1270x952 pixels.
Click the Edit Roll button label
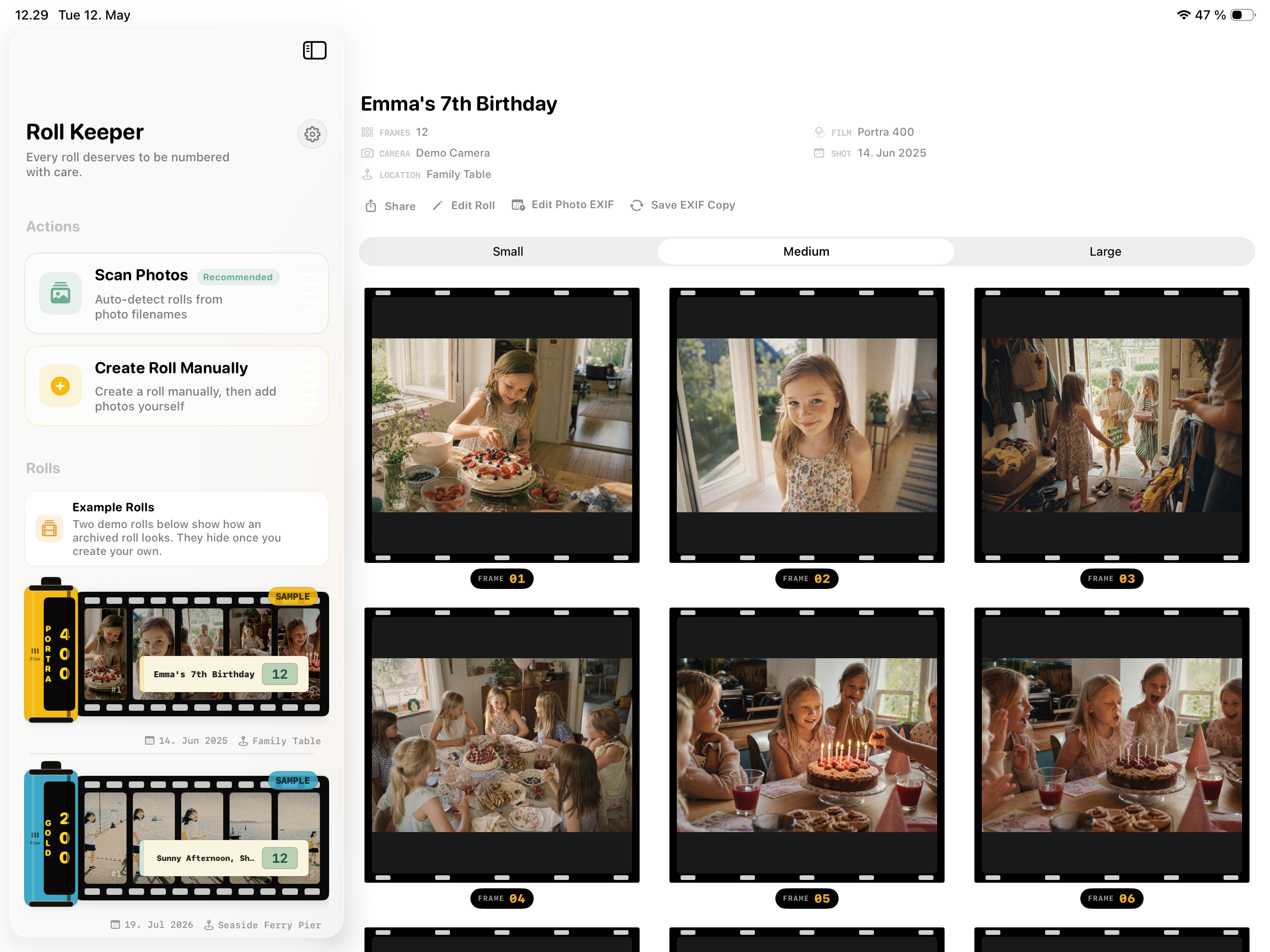473,205
